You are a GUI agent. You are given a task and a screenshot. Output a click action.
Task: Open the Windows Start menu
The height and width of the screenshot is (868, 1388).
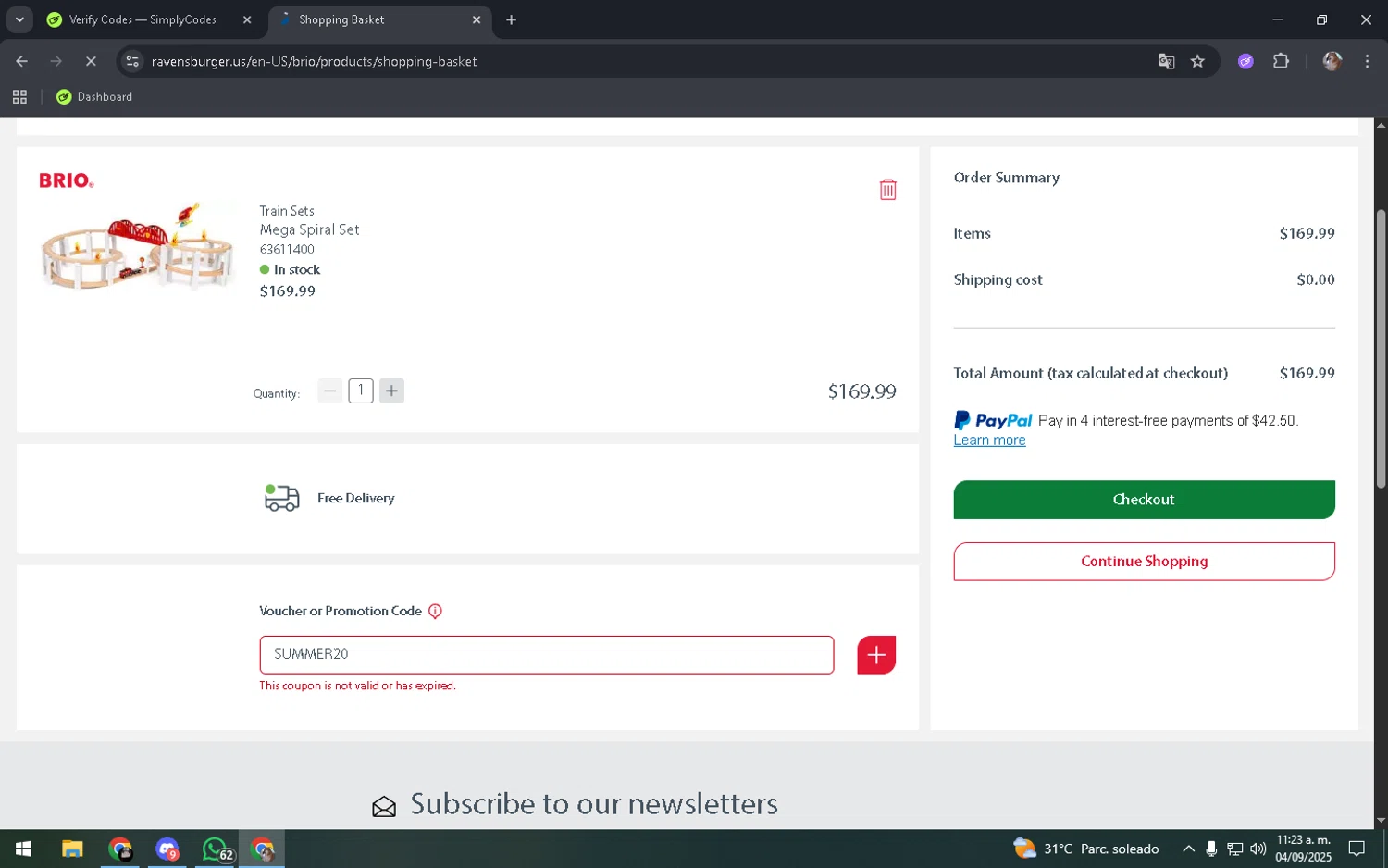pyautogui.click(x=24, y=849)
